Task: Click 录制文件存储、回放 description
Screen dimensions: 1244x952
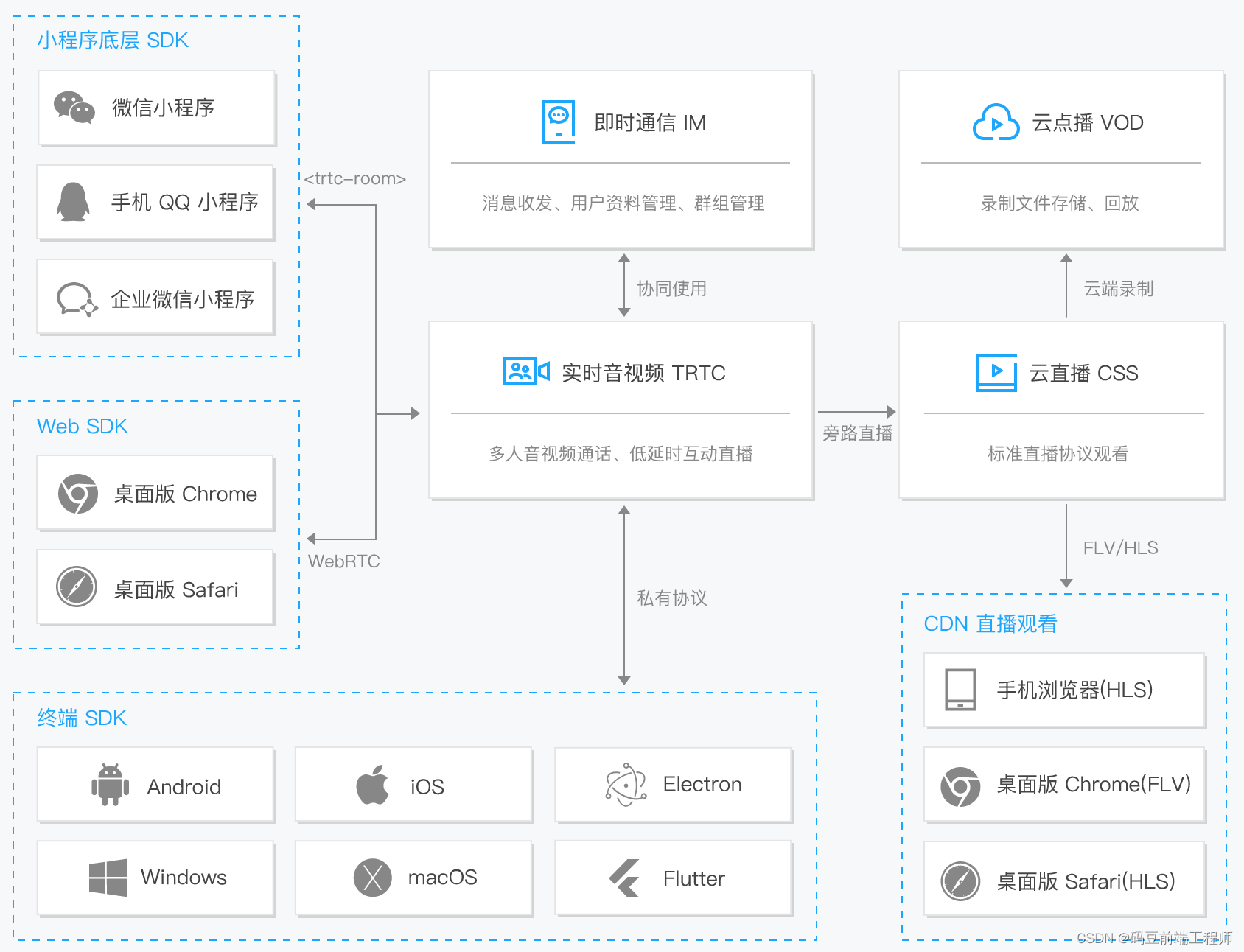Action: (x=1060, y=203)
